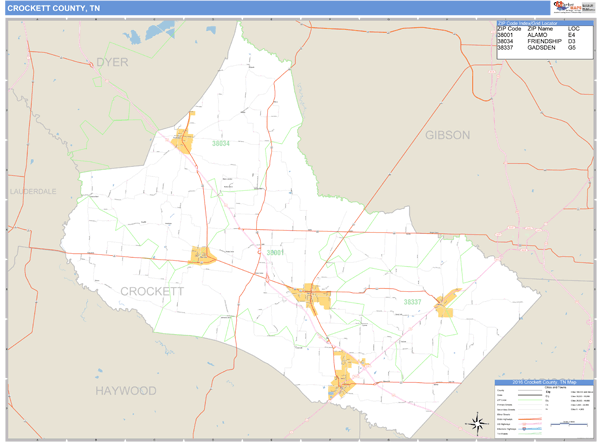Select 'ALAMO' in the ZIP index table
600x442 pixels.
[537, 35]
